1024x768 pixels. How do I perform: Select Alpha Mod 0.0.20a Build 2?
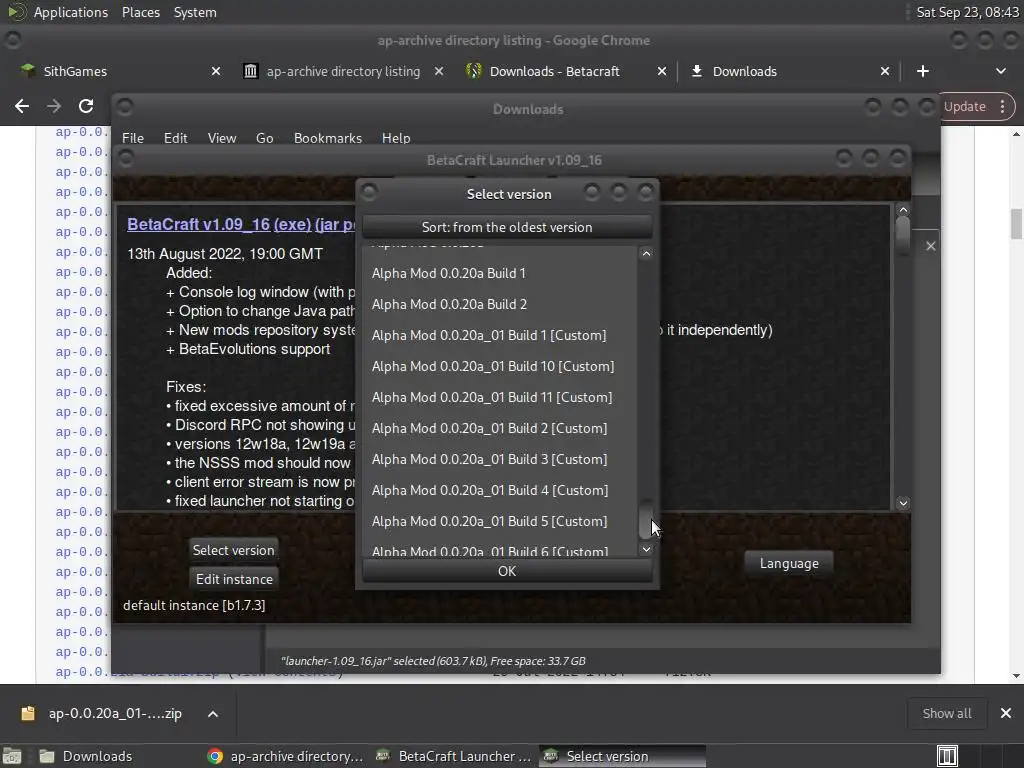pos(500,304)
